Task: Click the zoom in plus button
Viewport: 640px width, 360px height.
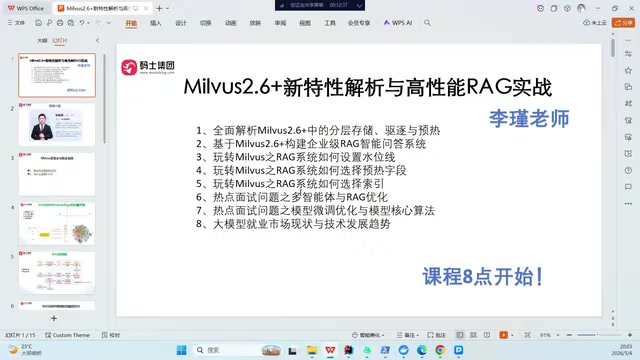Action: 630,335
